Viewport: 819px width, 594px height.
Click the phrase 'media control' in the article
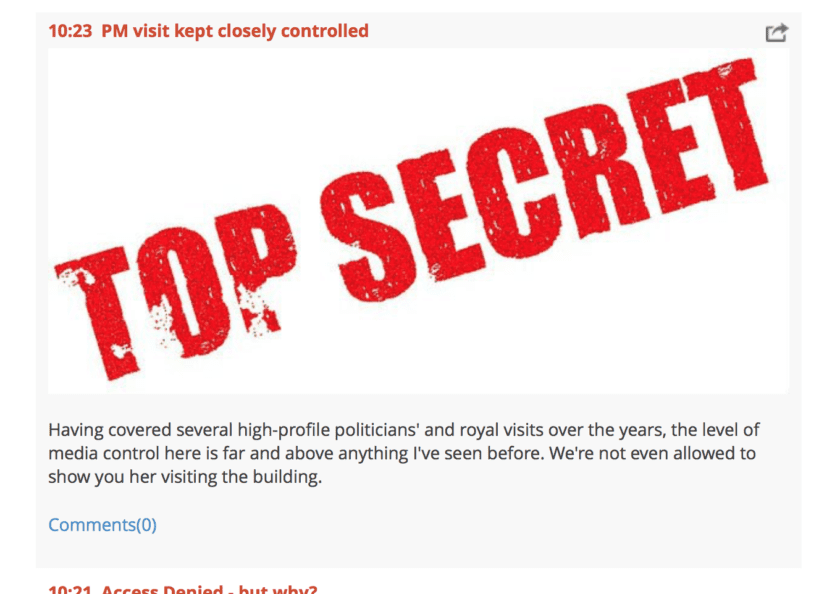(x=103, y=453)
